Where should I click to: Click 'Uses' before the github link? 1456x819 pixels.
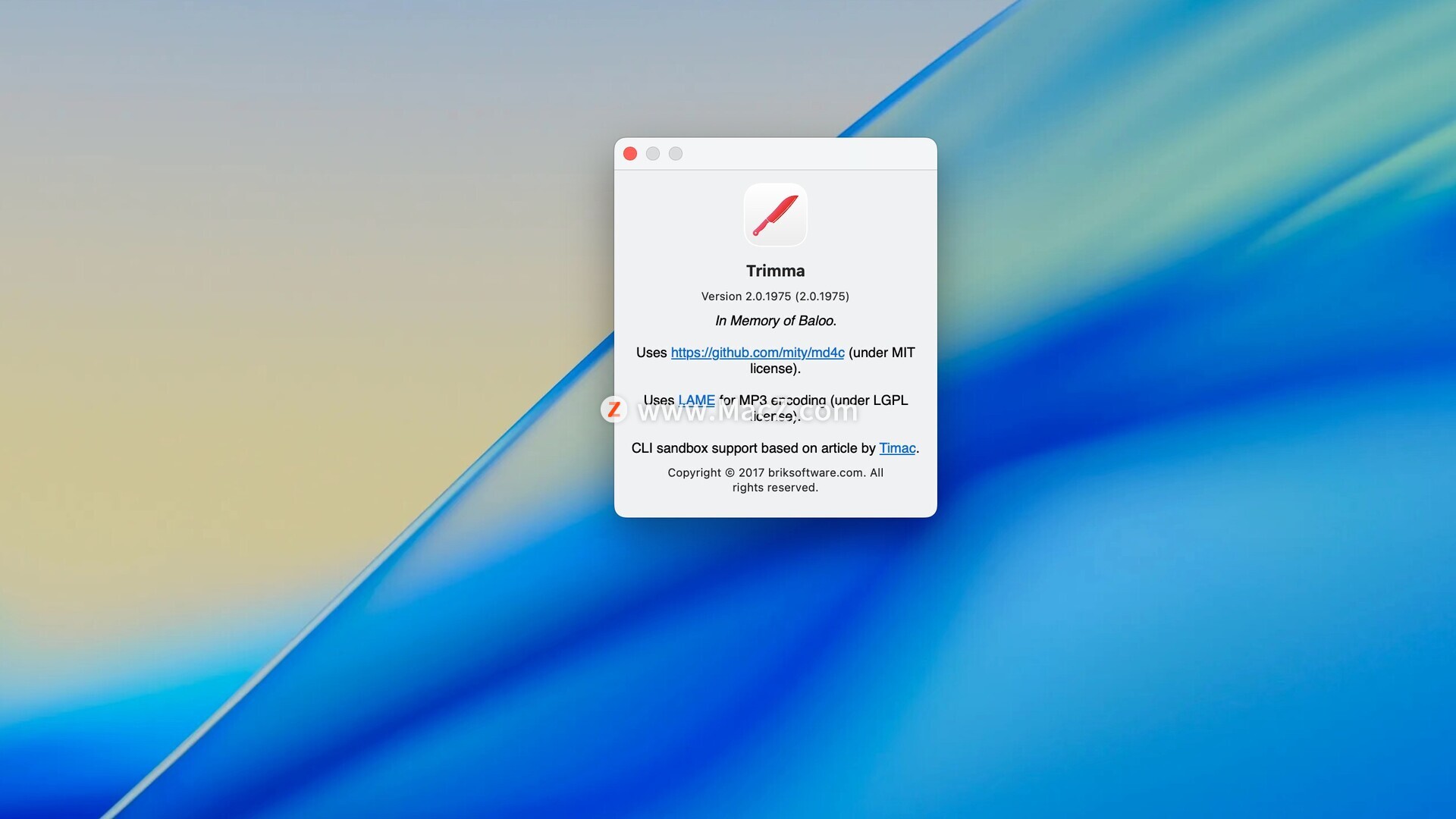651,353
